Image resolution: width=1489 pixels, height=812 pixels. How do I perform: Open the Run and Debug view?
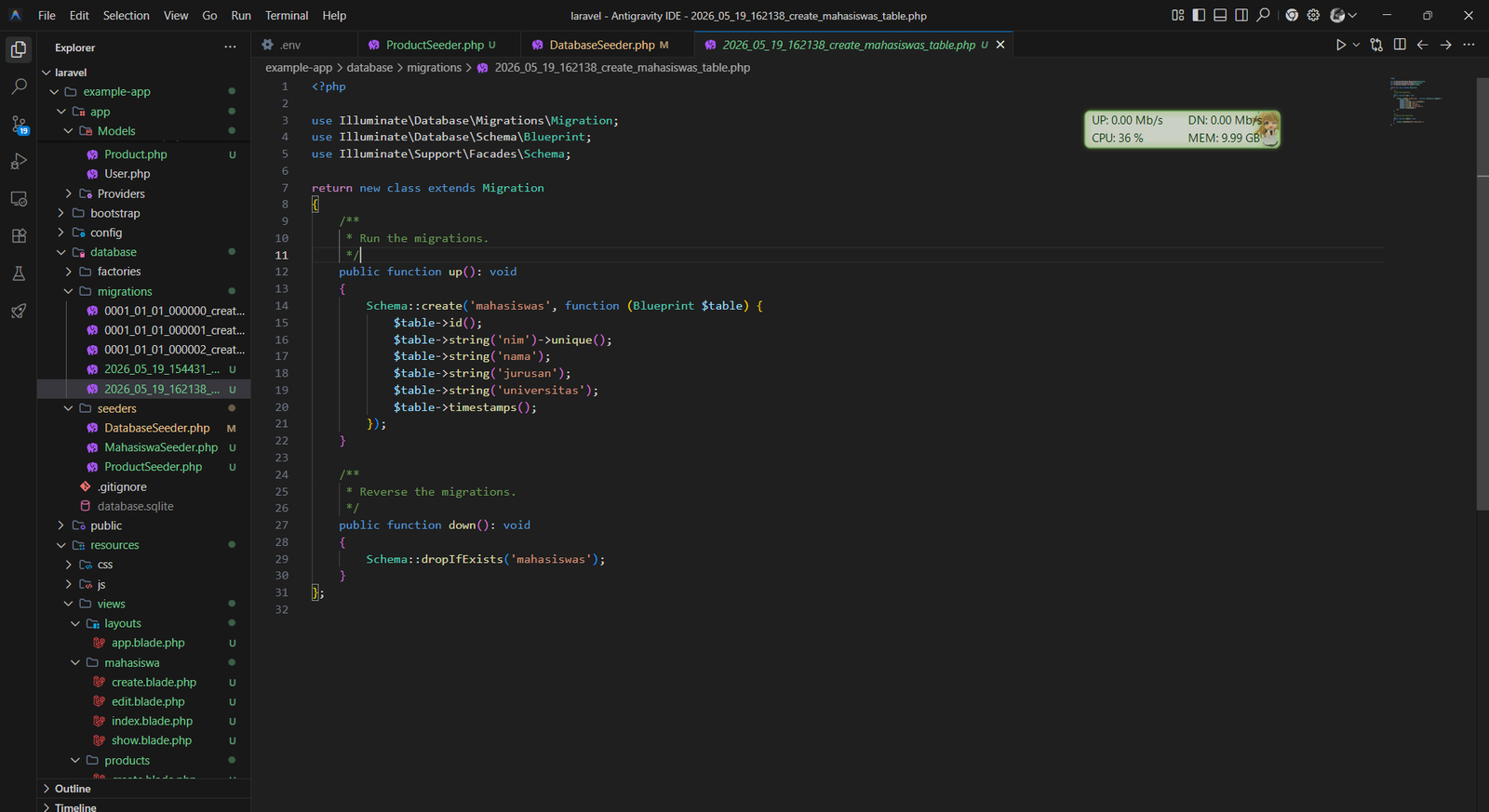pos(19,161)
